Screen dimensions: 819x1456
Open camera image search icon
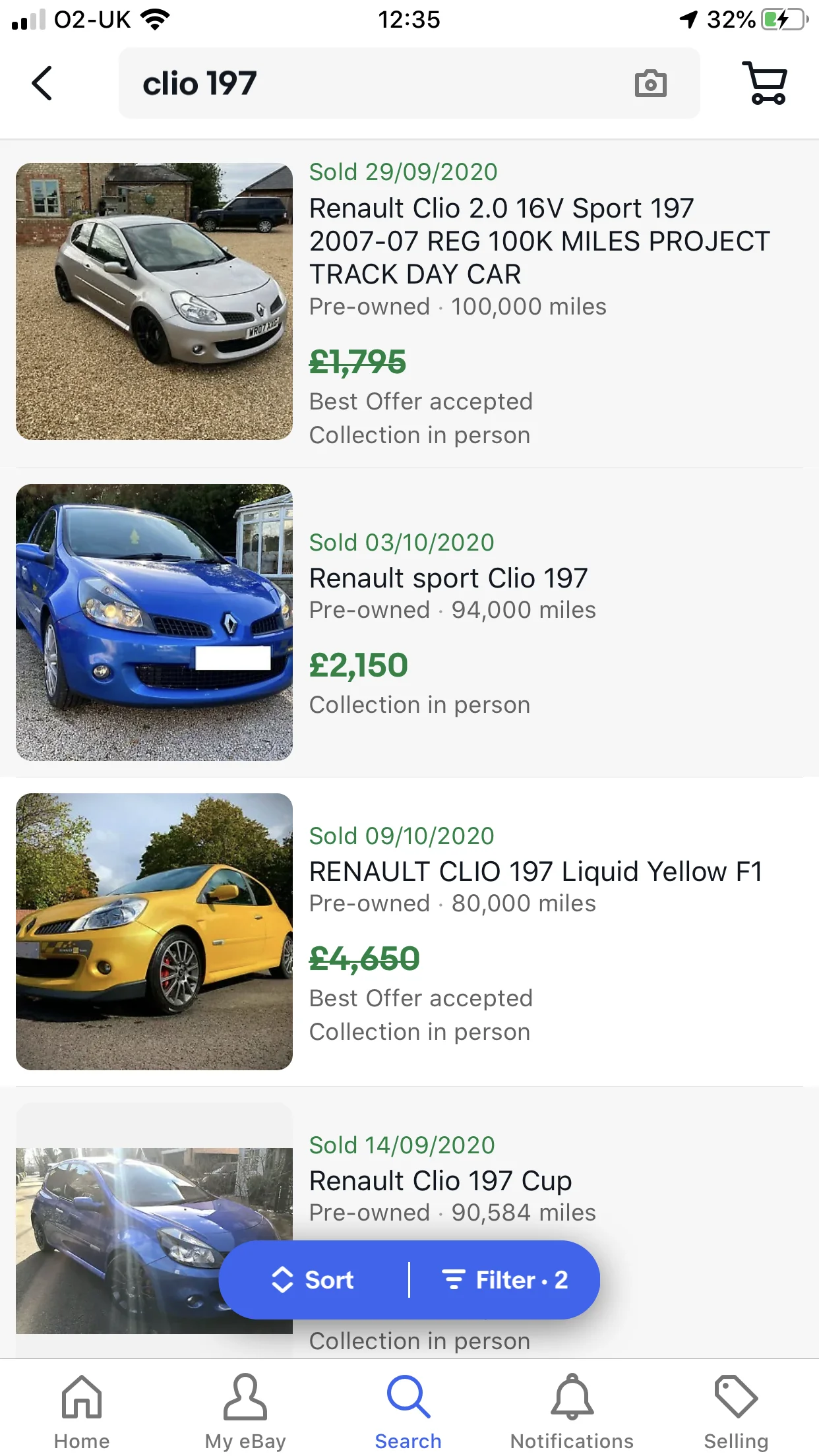click(650, 84)
